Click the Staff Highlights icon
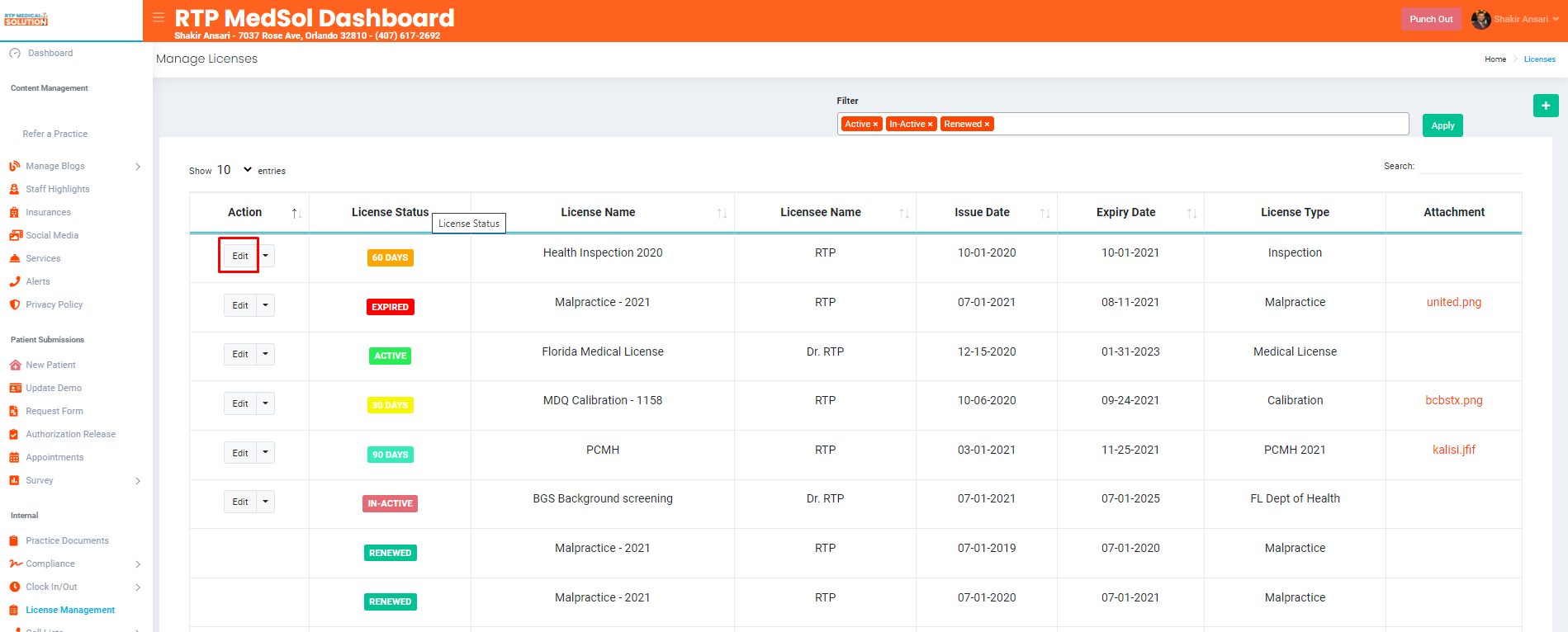 [x=15, y=189]
